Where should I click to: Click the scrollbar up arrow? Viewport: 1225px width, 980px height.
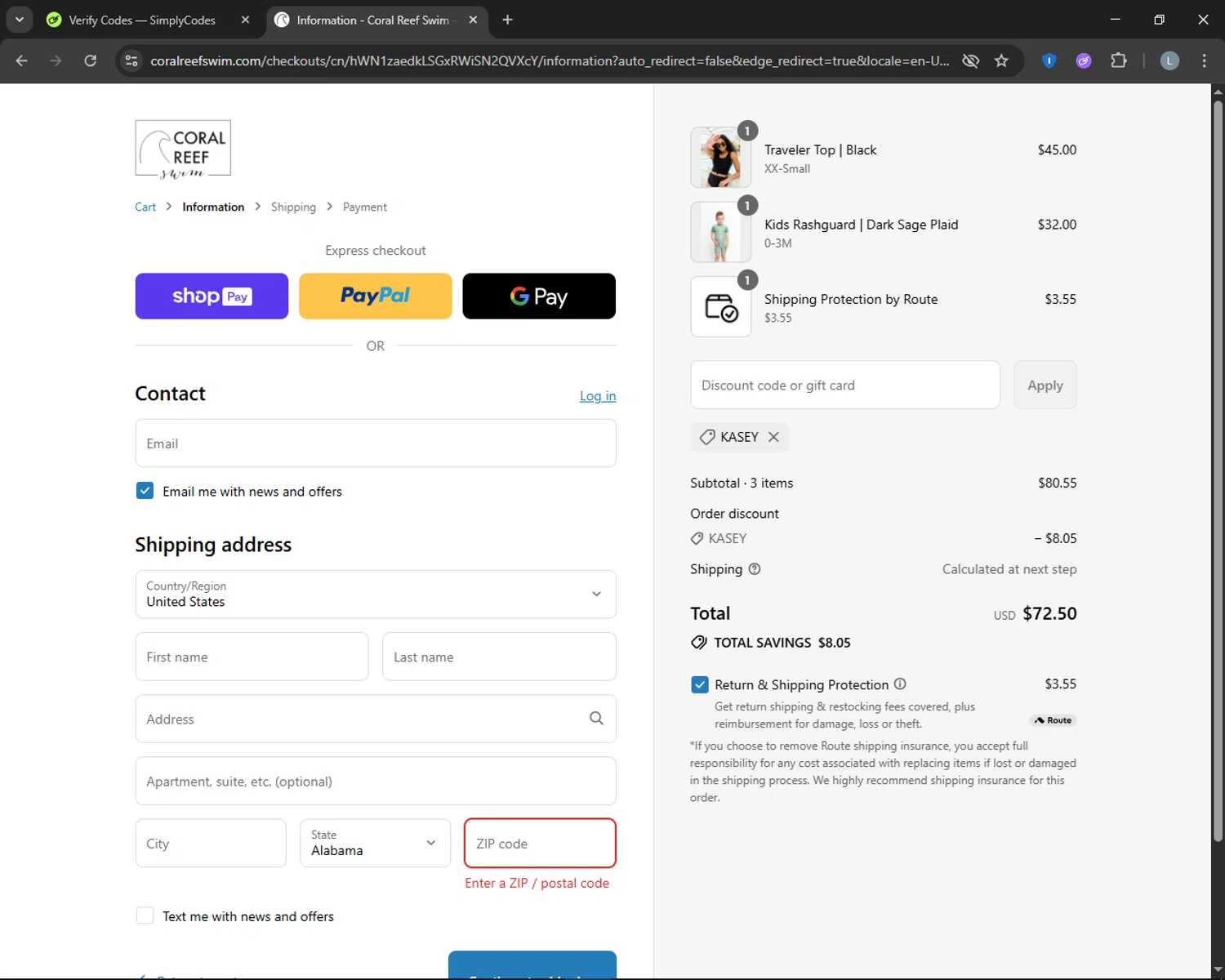point(1218,91)
